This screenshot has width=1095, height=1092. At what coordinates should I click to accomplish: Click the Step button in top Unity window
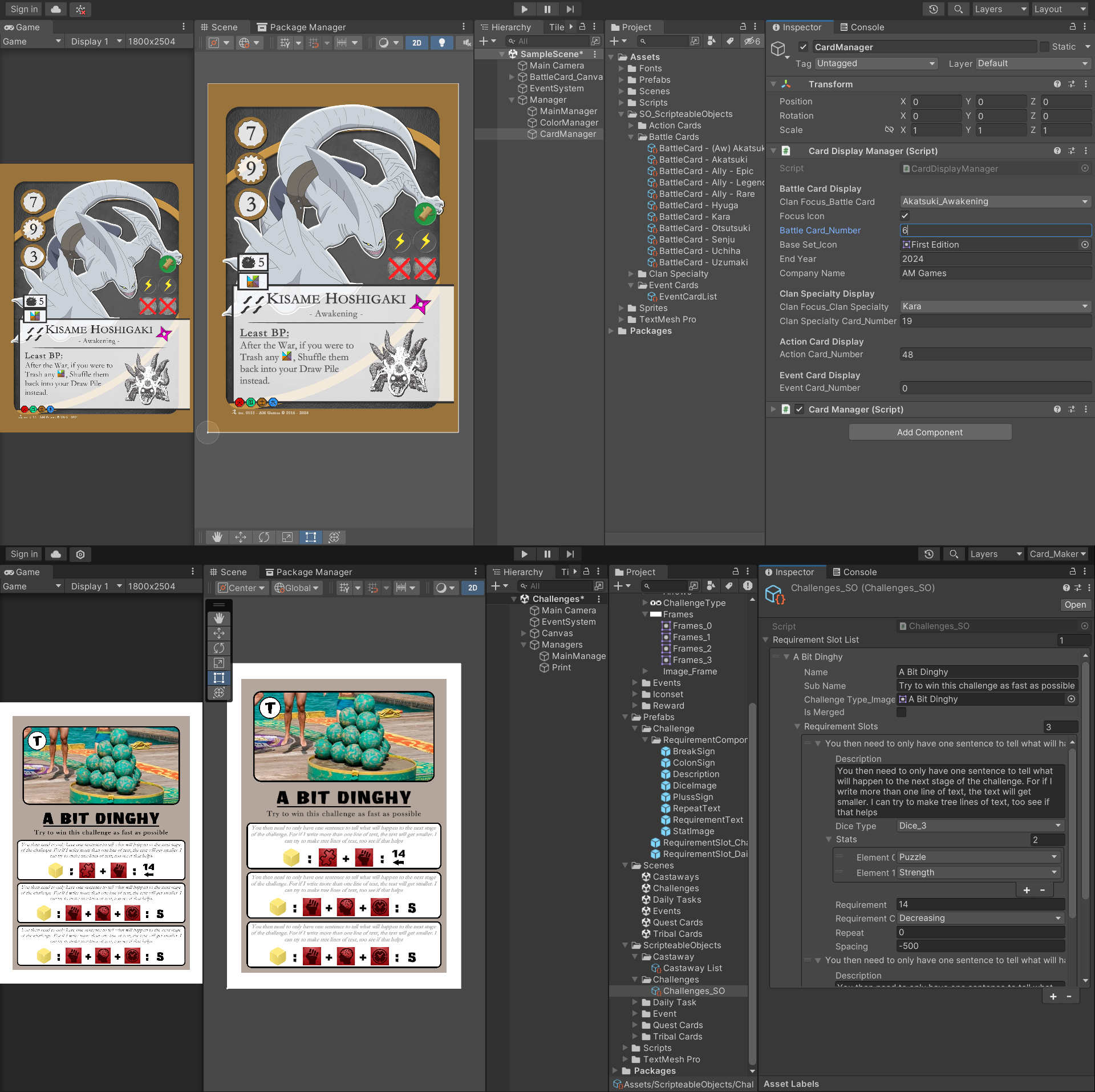point(570,9)
